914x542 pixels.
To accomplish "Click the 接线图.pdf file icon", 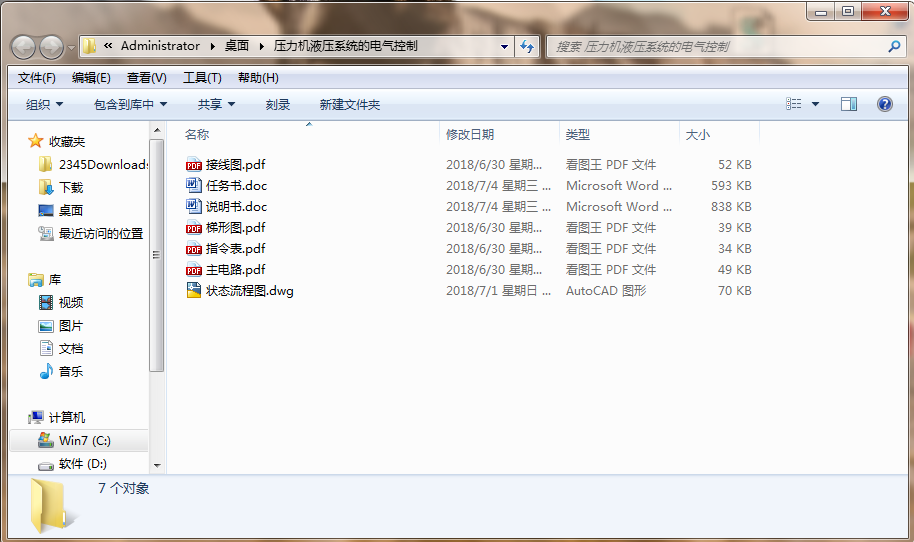I will coord(194,164).
